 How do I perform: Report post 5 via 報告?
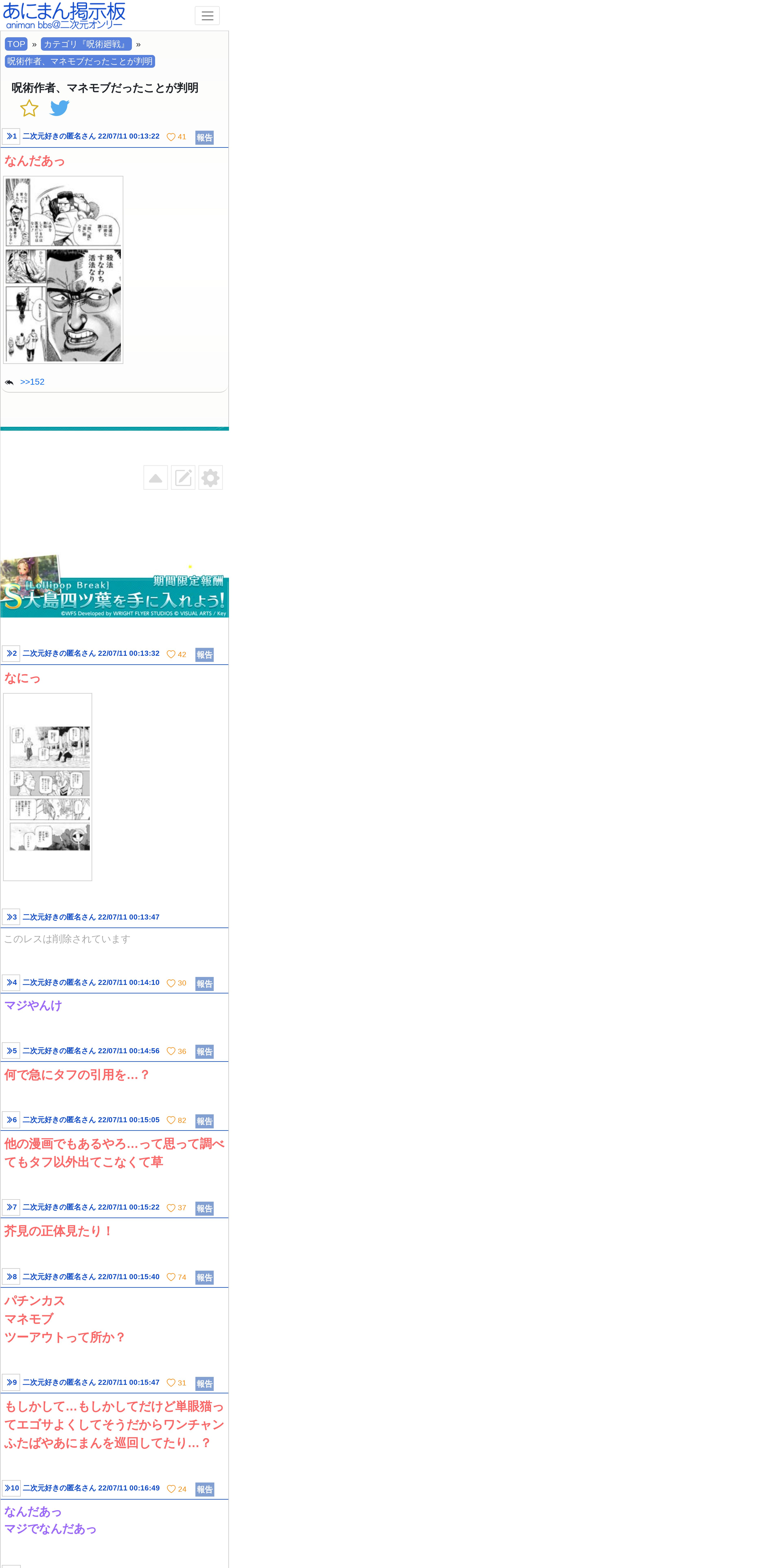coord(205,1052)
